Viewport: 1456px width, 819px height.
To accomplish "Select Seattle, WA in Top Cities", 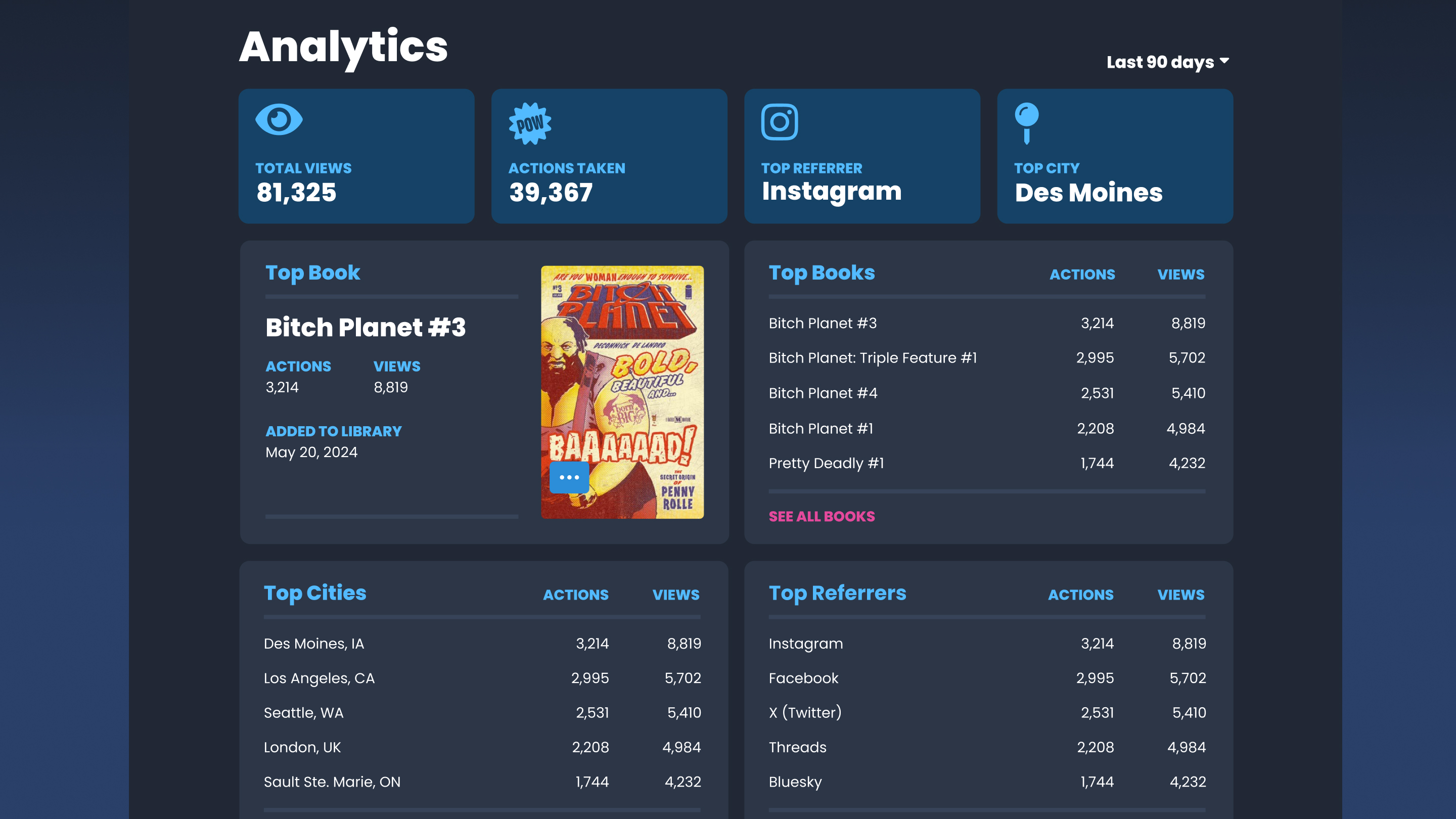I will [482, 713].
